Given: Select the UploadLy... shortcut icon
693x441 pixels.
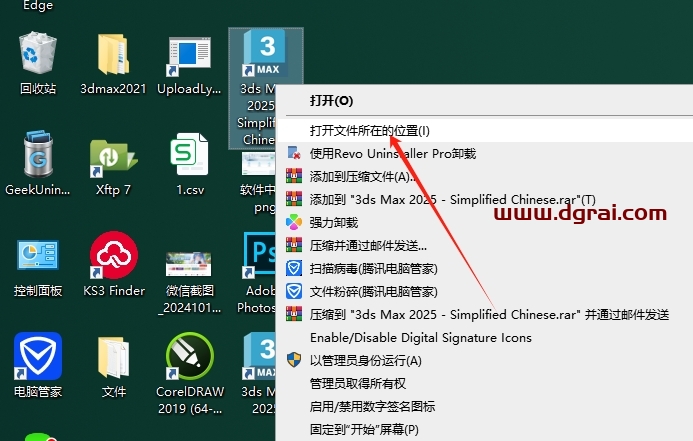Looking at the screenshot, I should [189, 63].
